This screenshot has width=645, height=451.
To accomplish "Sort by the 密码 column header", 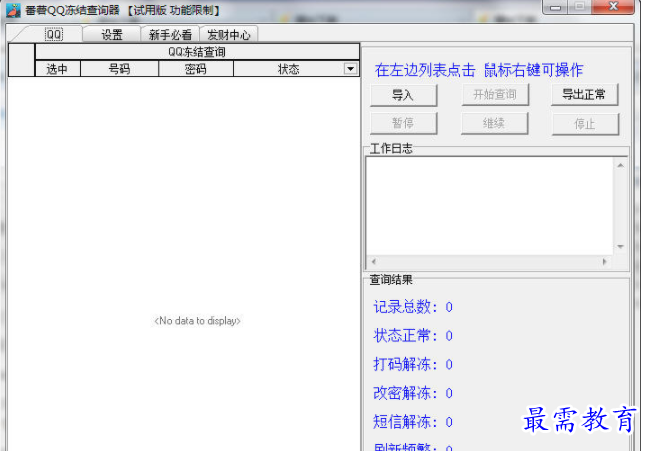I will pyautogui.click(x=196, y=69).
